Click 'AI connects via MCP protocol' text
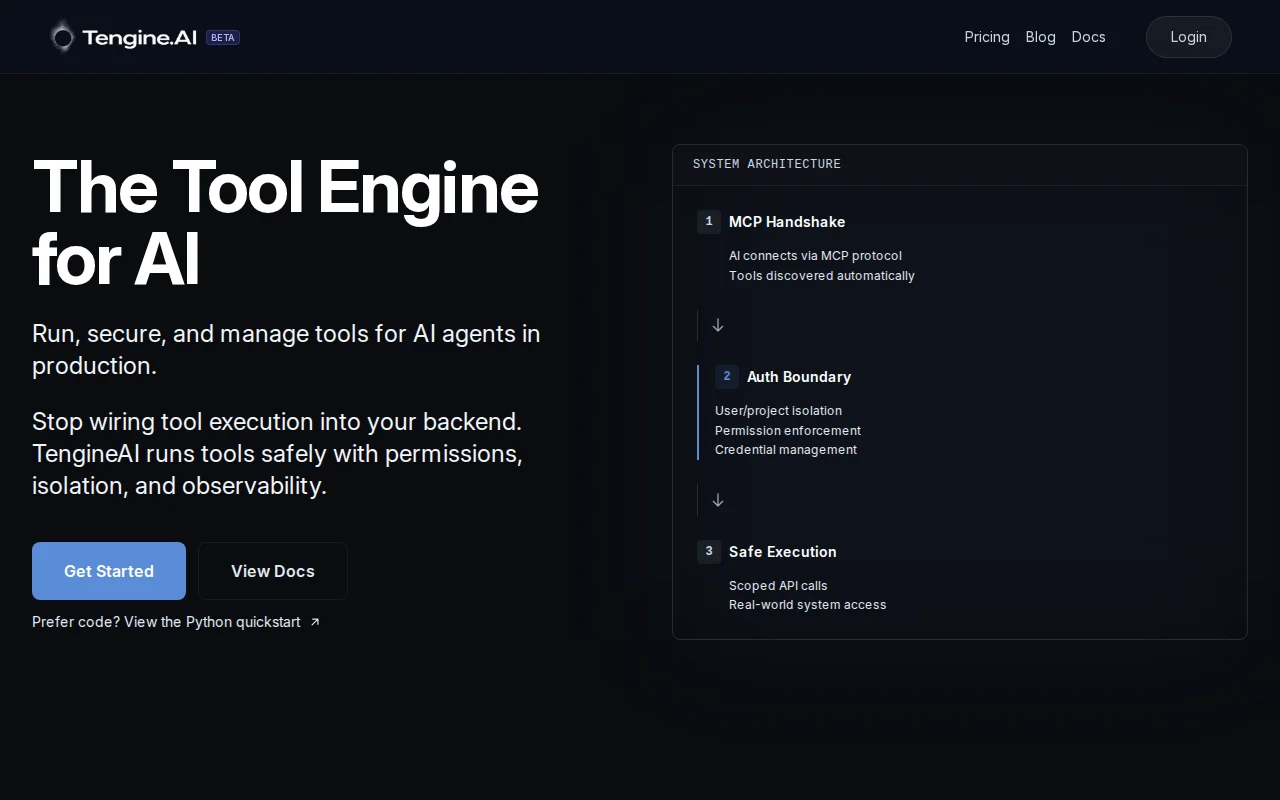1280x800 pixels. pyautogui.click(x=815, y=256)
